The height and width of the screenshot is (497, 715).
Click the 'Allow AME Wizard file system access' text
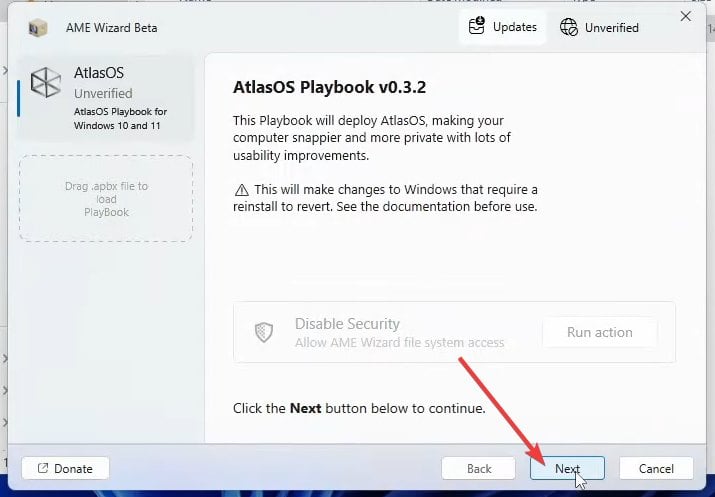399,343
